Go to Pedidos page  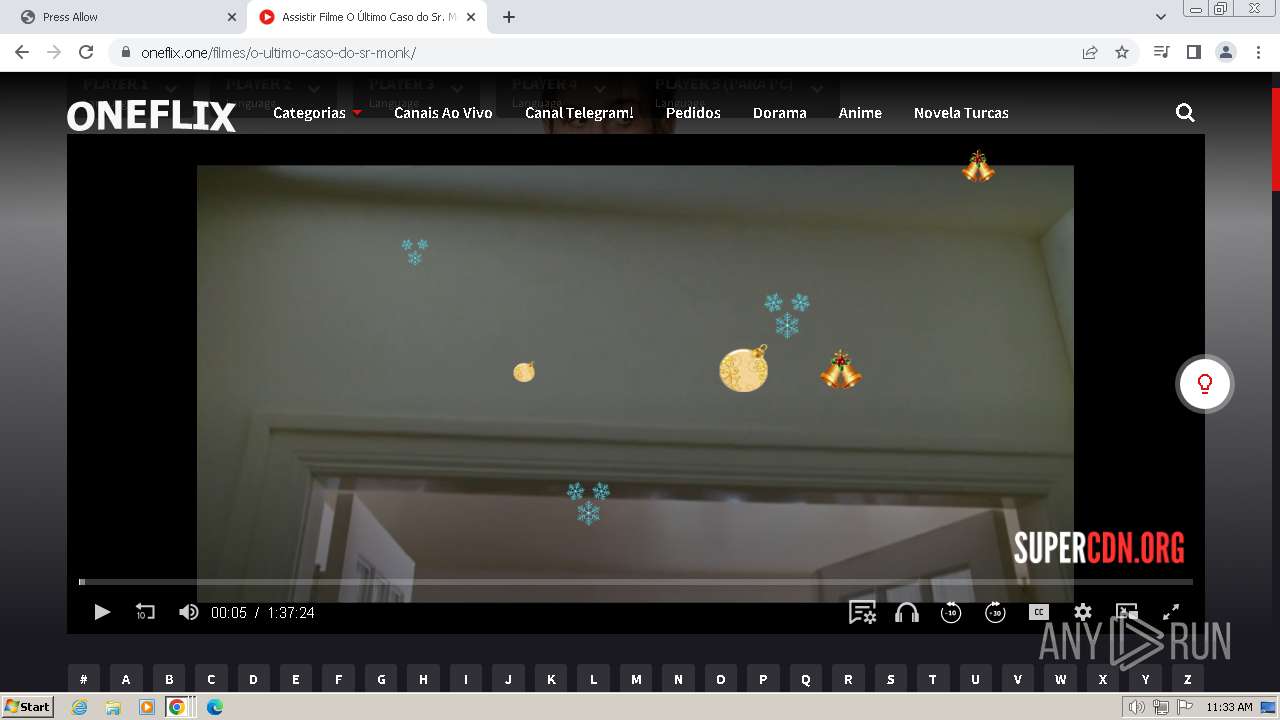(693, 113)
